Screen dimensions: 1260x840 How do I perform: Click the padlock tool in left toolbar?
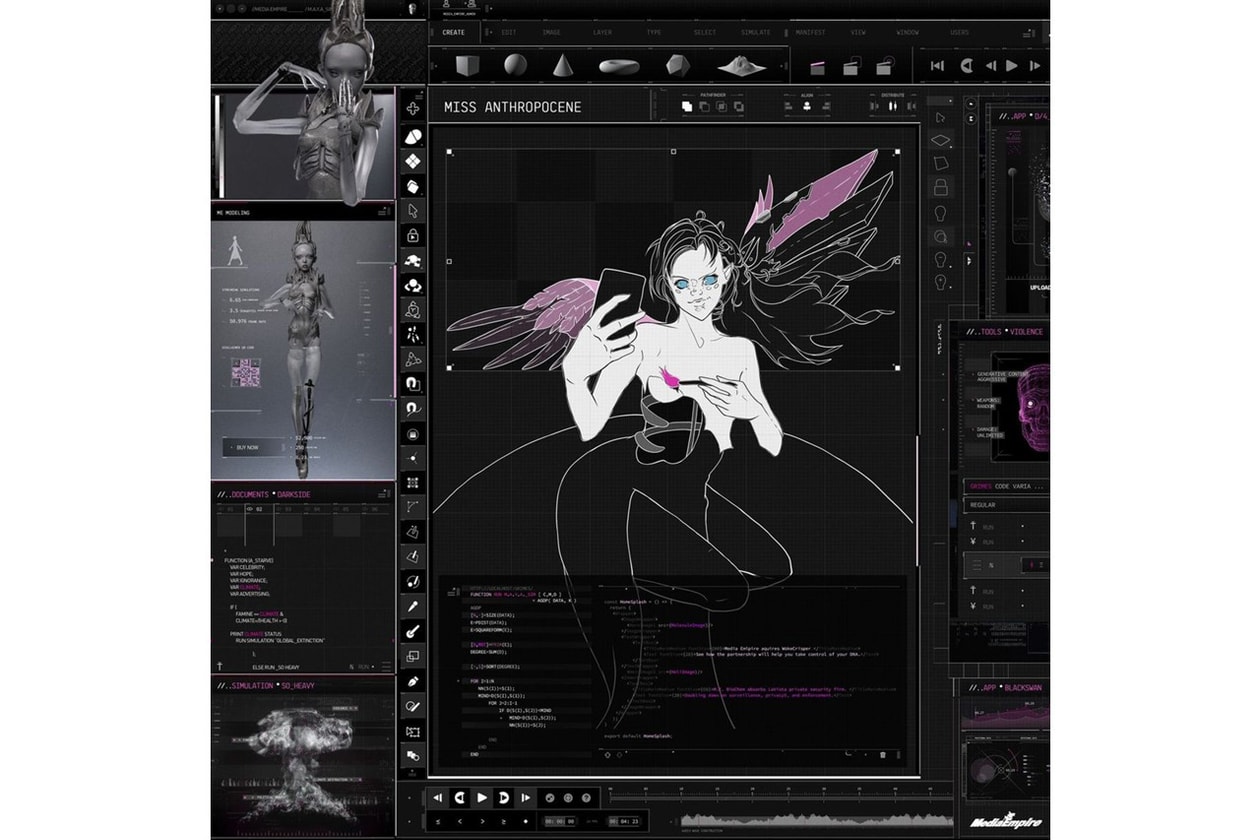click(x=413, y=236)
